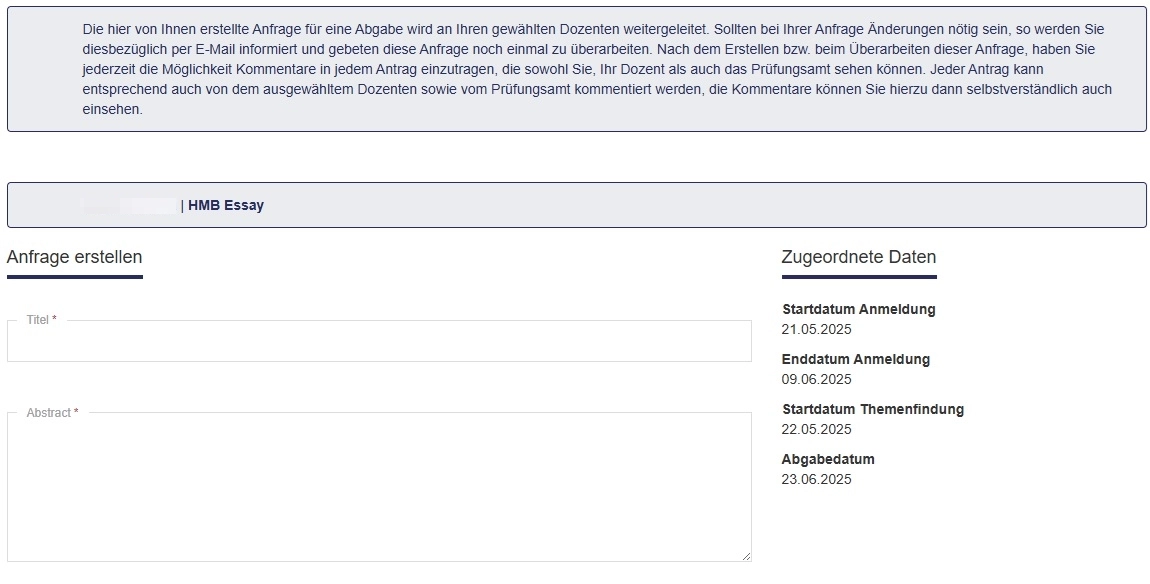
Task: Click the underline bar beneath "Zugeordnete Daten"
Action: pos(859,277)
